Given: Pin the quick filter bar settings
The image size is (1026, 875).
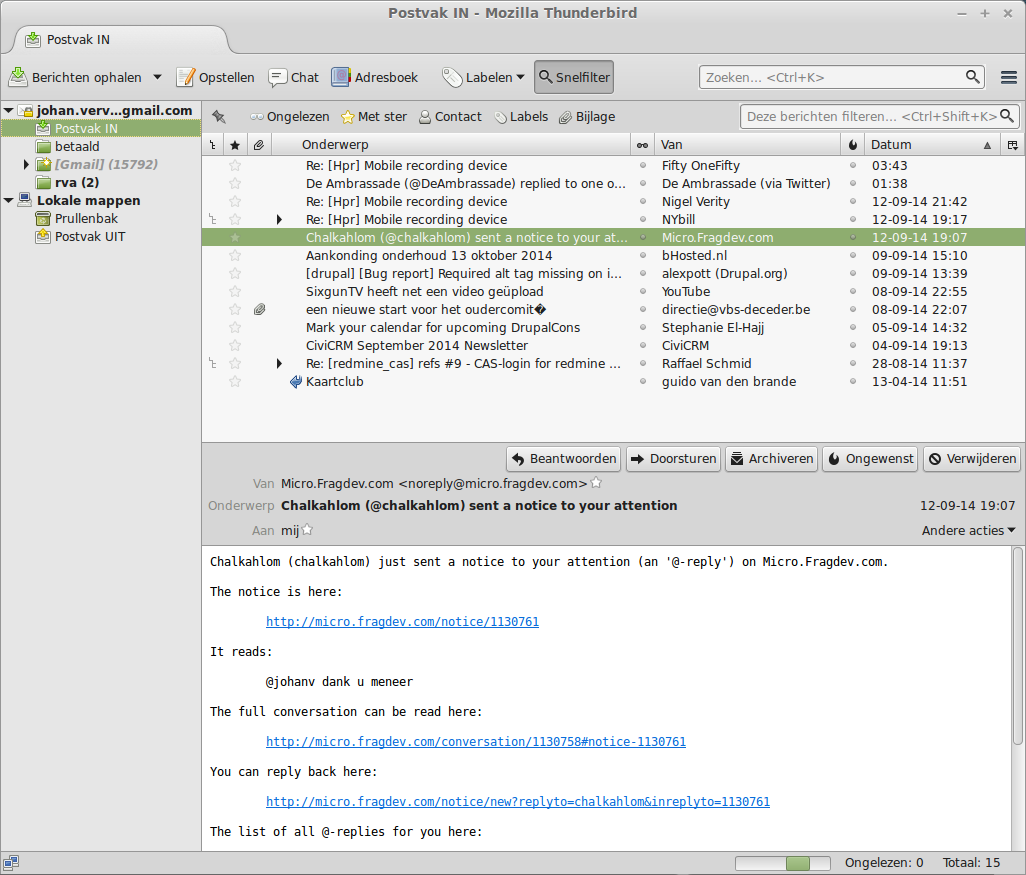Looking at the screenshot, I should (x=219, y=116).
